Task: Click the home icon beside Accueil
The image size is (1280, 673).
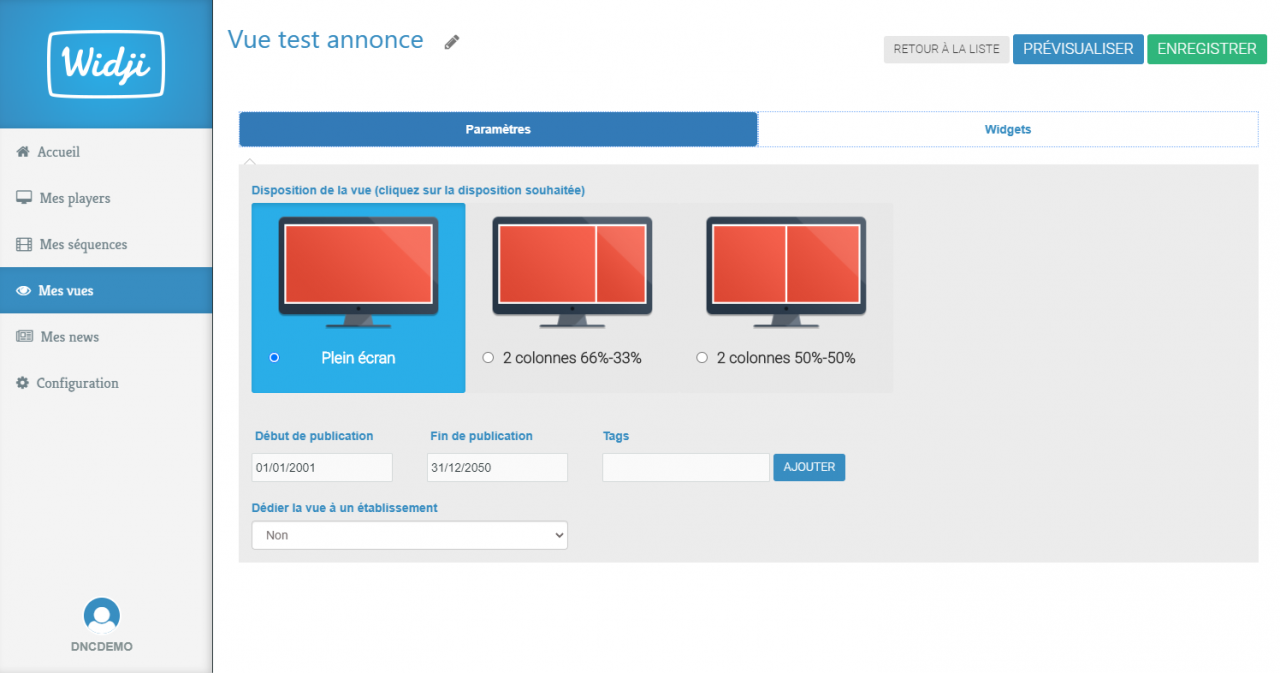Action: tap(23, 152)
